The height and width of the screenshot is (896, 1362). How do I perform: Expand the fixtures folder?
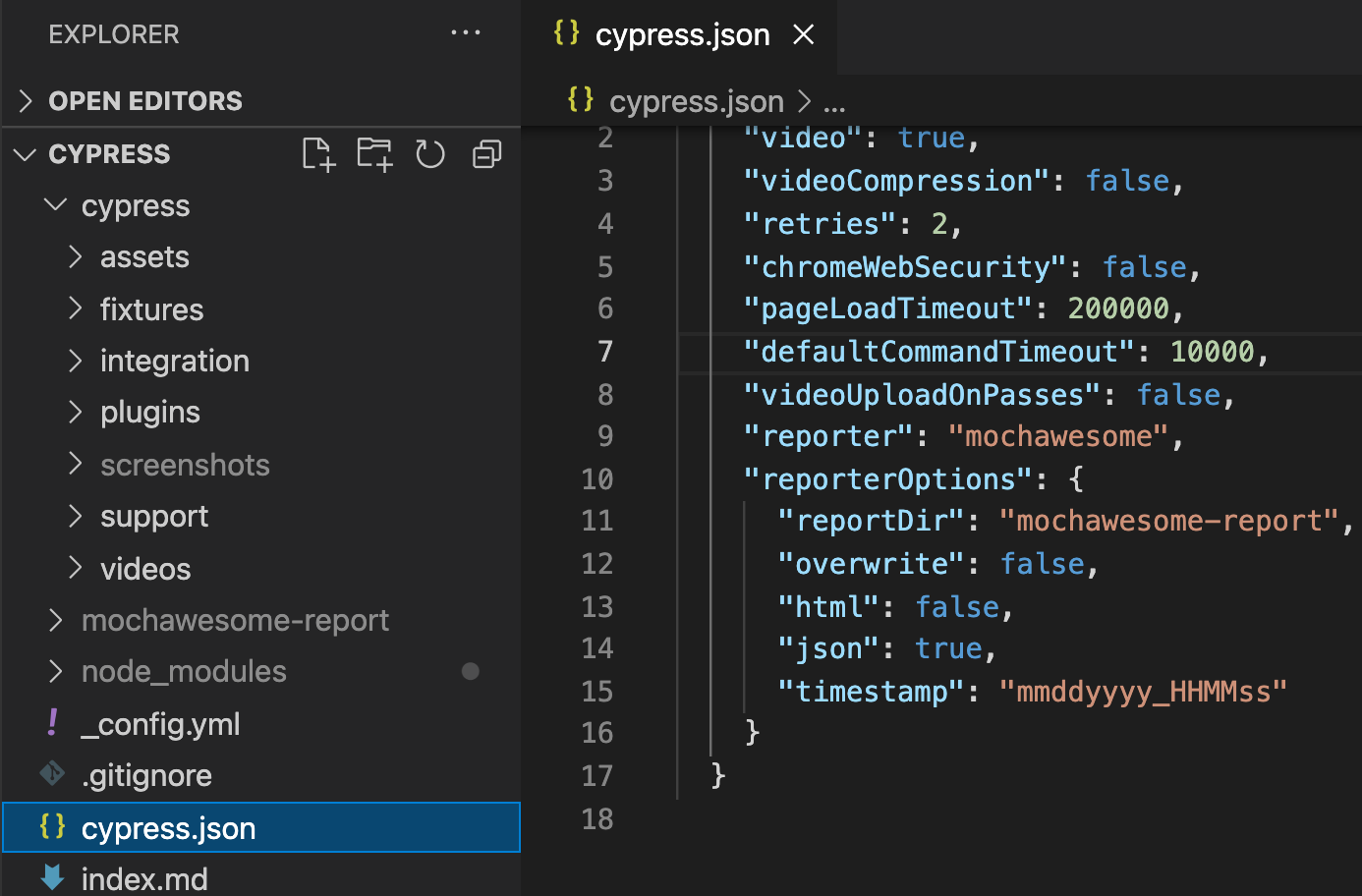151,309
